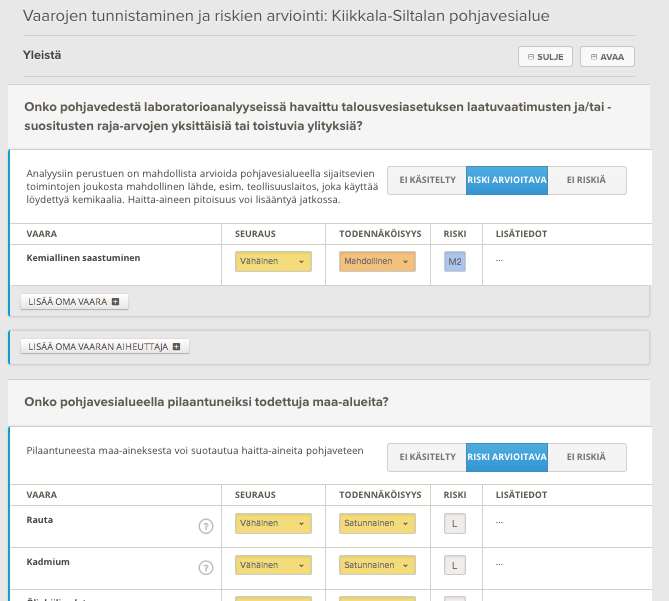669x601 pixels.
Task: Click the AVAA expand button
Action: click(607, 57)
